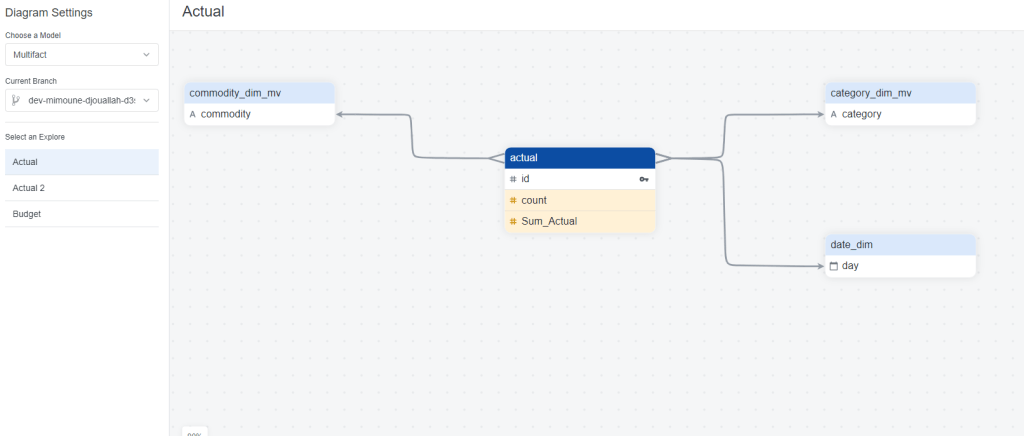Click the zoom percentage indicator at canvas bottom
The width and height of the screenshot is (1024, 436).
pos(194,433)
